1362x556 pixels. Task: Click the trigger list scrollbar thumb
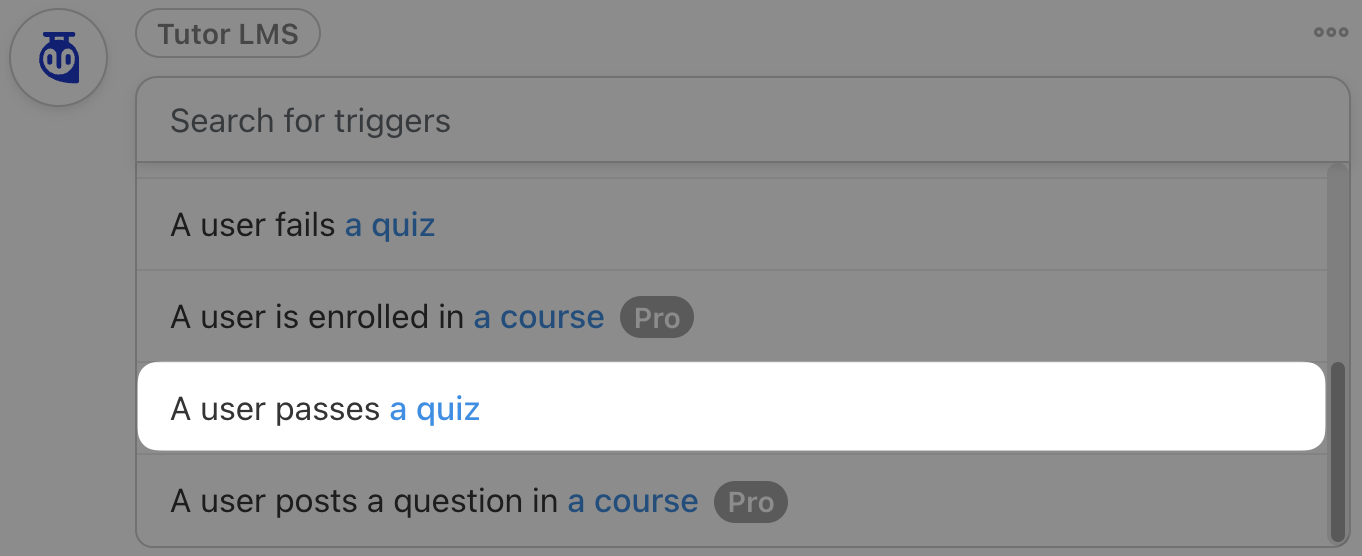coord(1336,450)
